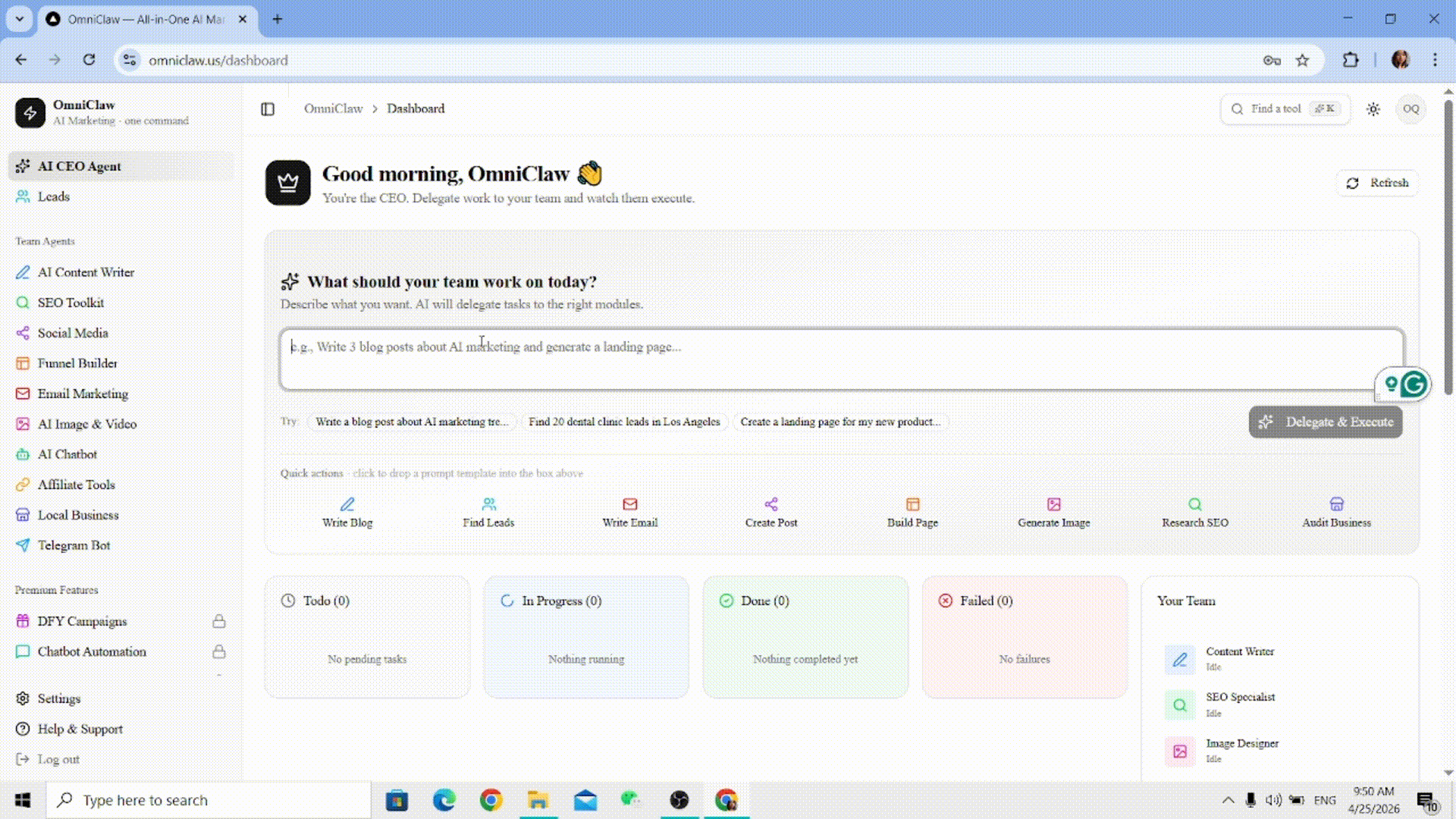The width and height of the screenshot is (1456, 819).
Task: Open the Windows Start menu
Action: (x=23, y=800)
